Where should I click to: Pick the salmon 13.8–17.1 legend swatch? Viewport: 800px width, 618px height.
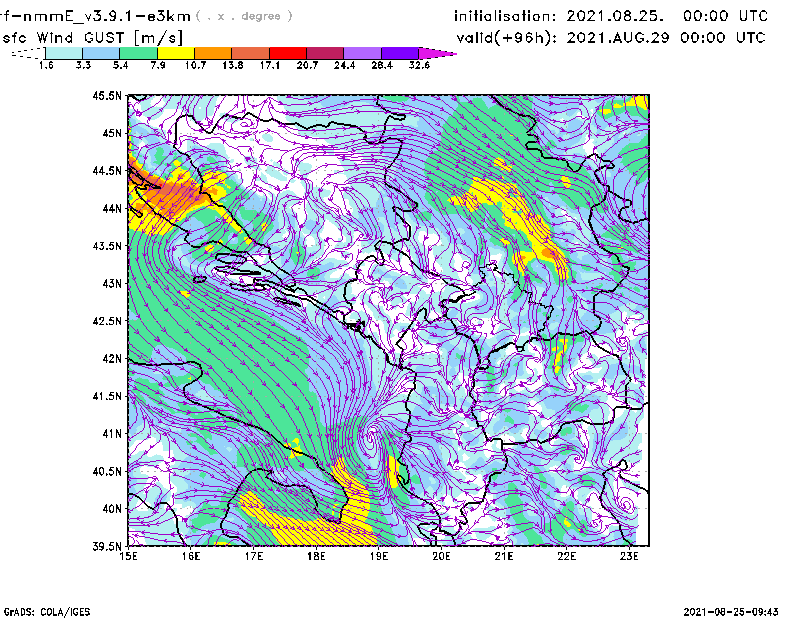[251, 53]
